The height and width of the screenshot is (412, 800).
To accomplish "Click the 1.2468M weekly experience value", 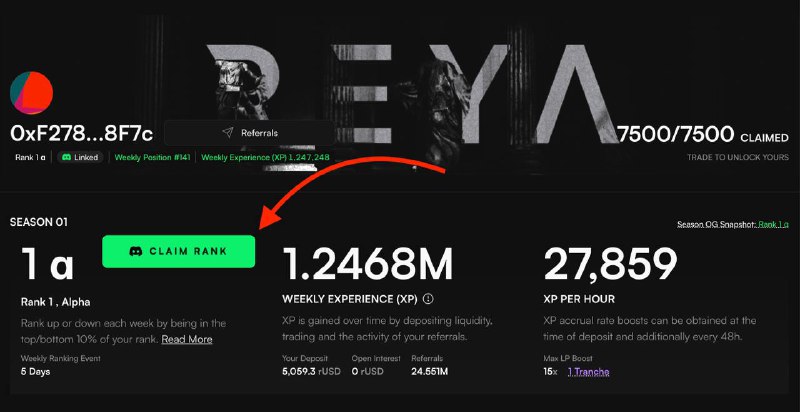I will coord(367,263).
